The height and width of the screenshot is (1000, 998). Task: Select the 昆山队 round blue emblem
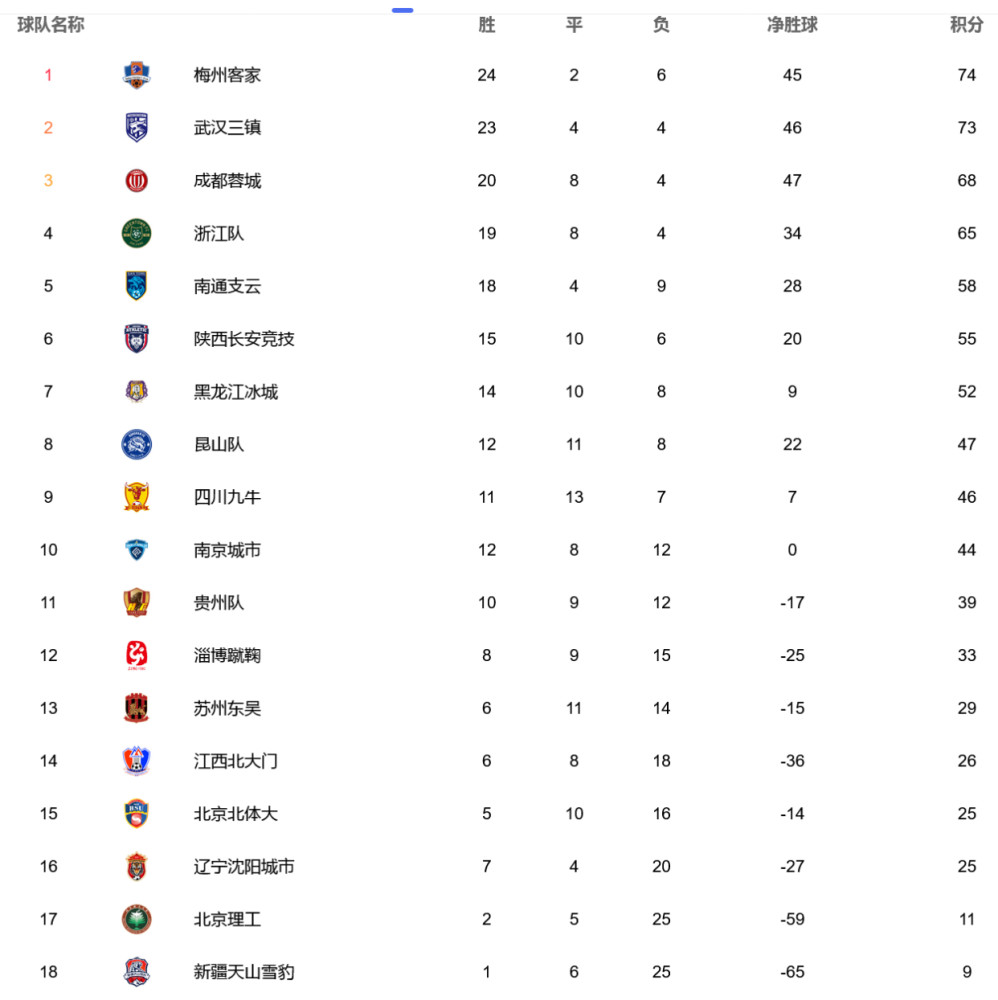coord(136,445)
